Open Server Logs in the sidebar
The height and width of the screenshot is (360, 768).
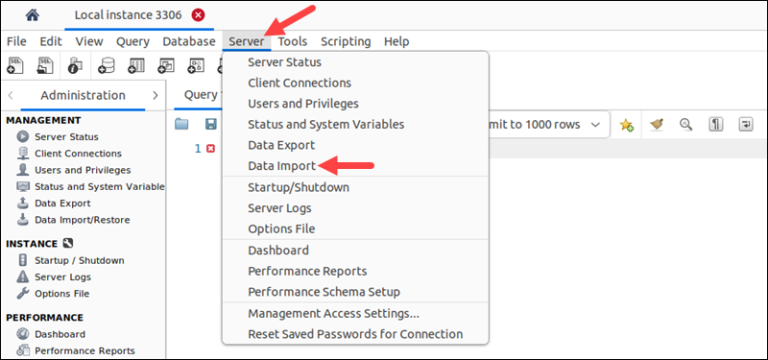tap(63, 277)
